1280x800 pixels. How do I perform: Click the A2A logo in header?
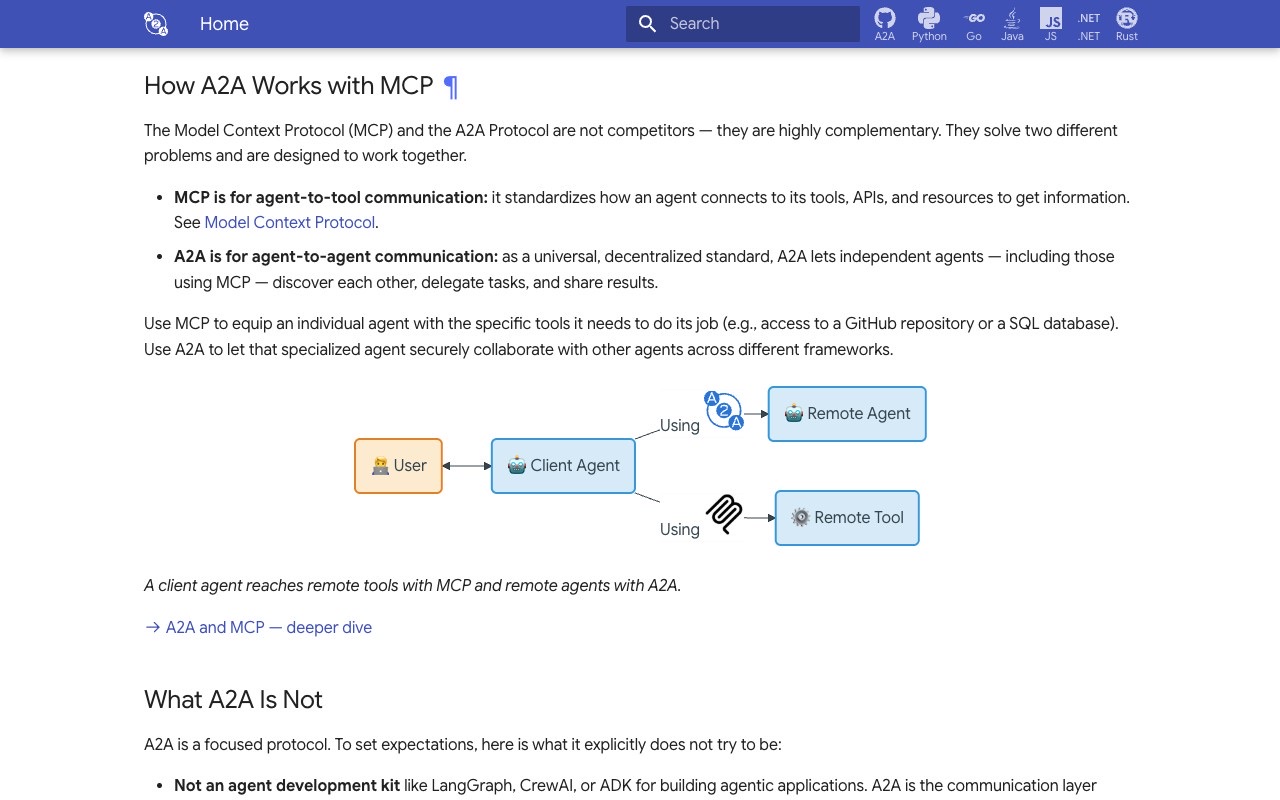156,24
